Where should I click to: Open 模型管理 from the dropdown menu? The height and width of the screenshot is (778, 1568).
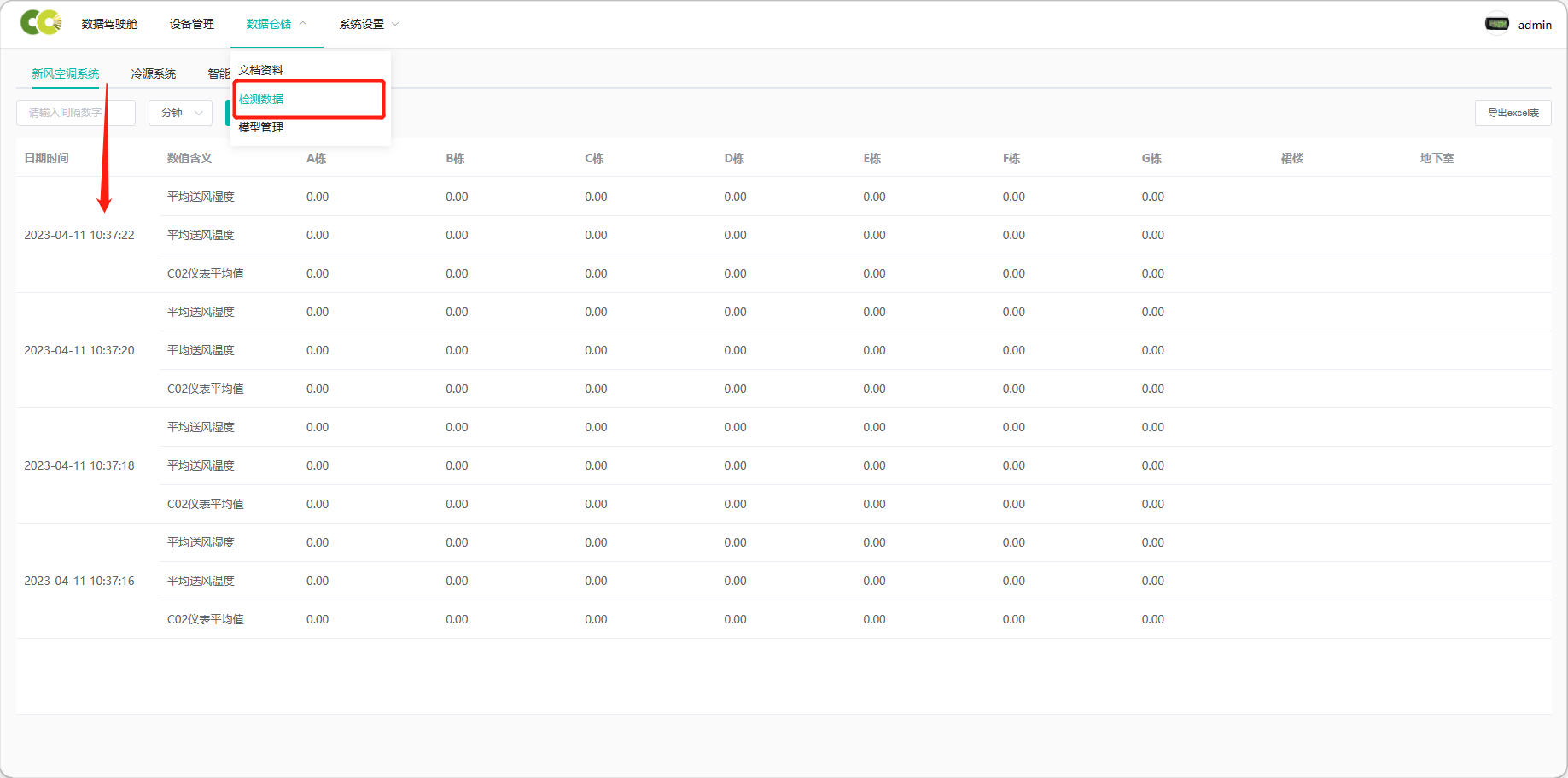pyautogui.click(x=261, y=127)
